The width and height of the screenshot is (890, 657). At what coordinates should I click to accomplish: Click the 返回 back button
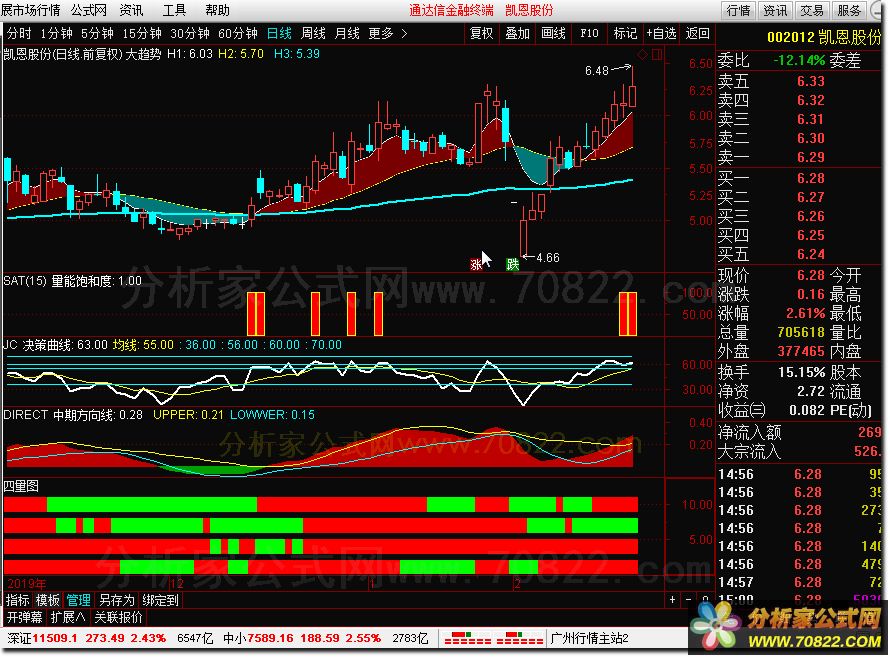(x=697, y=32)
